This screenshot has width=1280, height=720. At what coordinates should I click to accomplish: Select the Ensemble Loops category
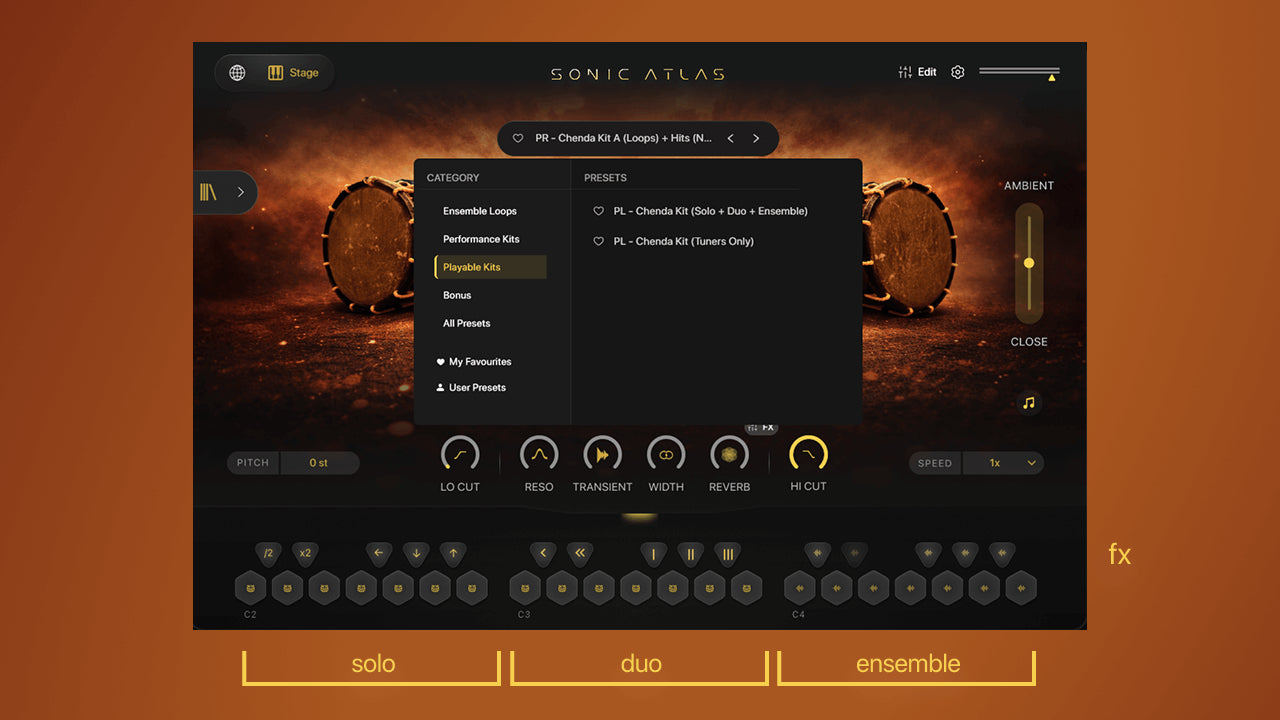[x=480, y=211]
